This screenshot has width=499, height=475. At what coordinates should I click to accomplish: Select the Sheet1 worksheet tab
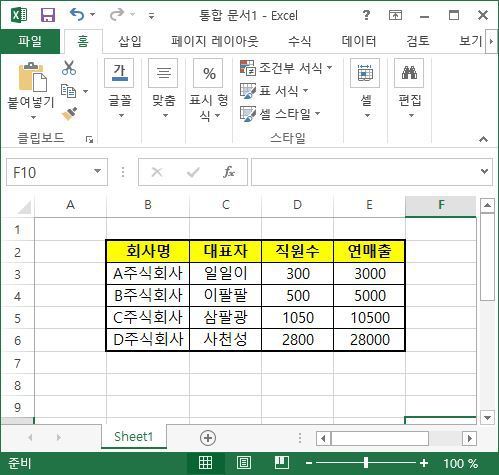[133, 436]
